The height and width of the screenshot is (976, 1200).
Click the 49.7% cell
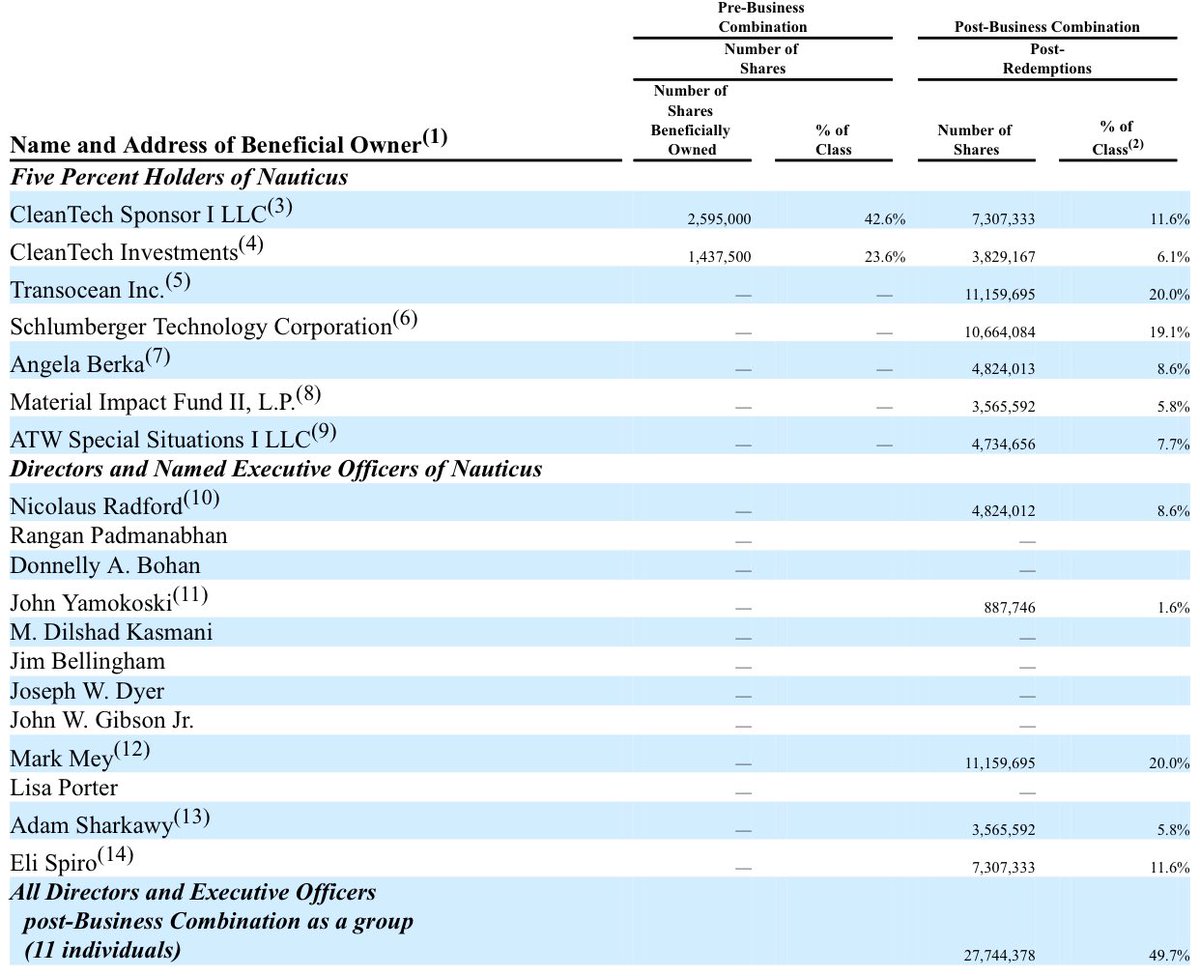pyautogui.click(x=1171, y=954)
